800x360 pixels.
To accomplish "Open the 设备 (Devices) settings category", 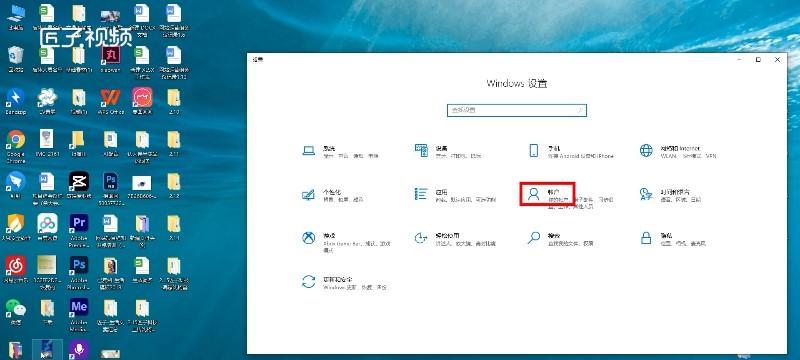I will 448,151.
